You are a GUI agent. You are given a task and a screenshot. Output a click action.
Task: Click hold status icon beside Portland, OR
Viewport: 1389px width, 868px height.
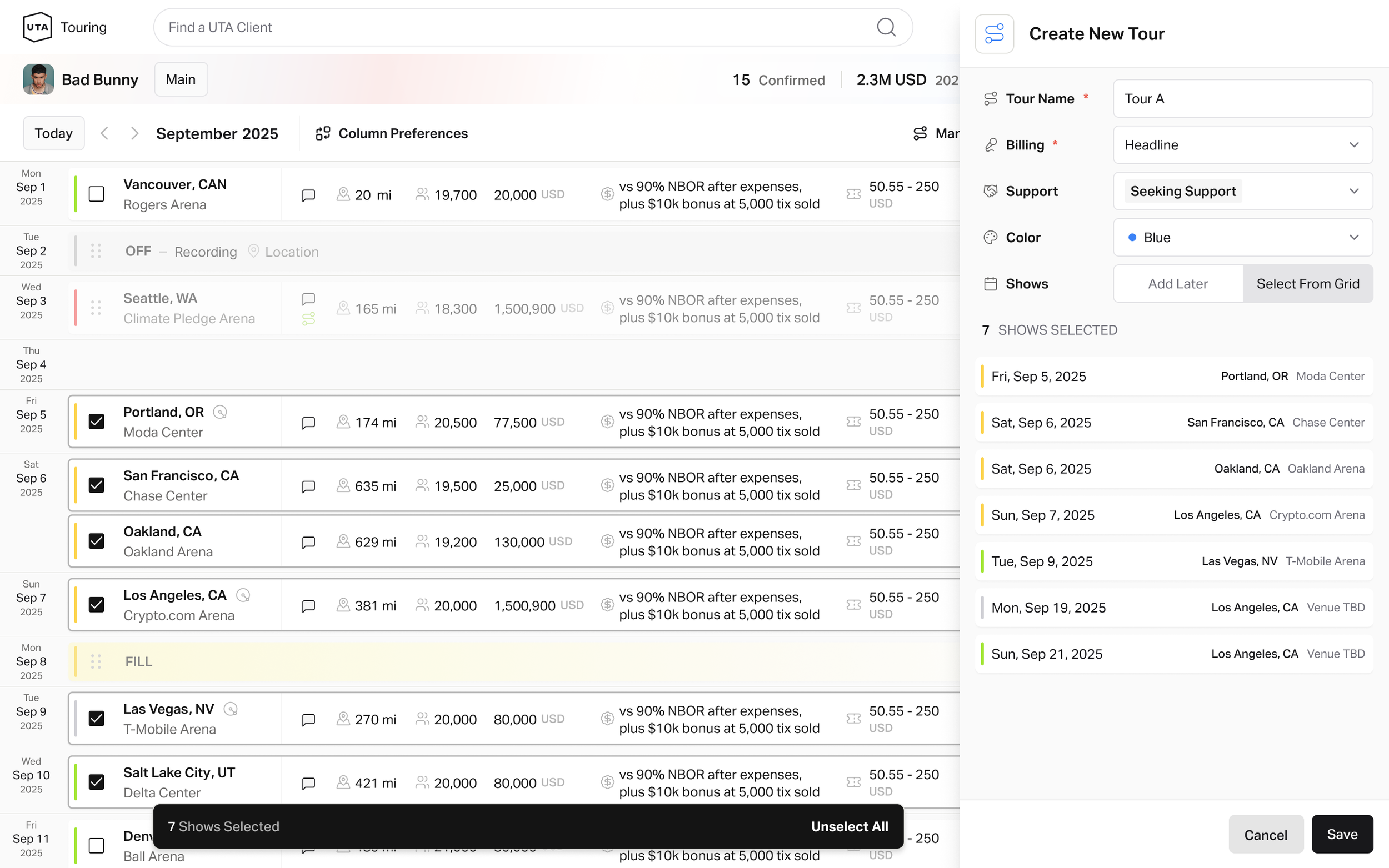pyautogui.click(x=220, y=412)
